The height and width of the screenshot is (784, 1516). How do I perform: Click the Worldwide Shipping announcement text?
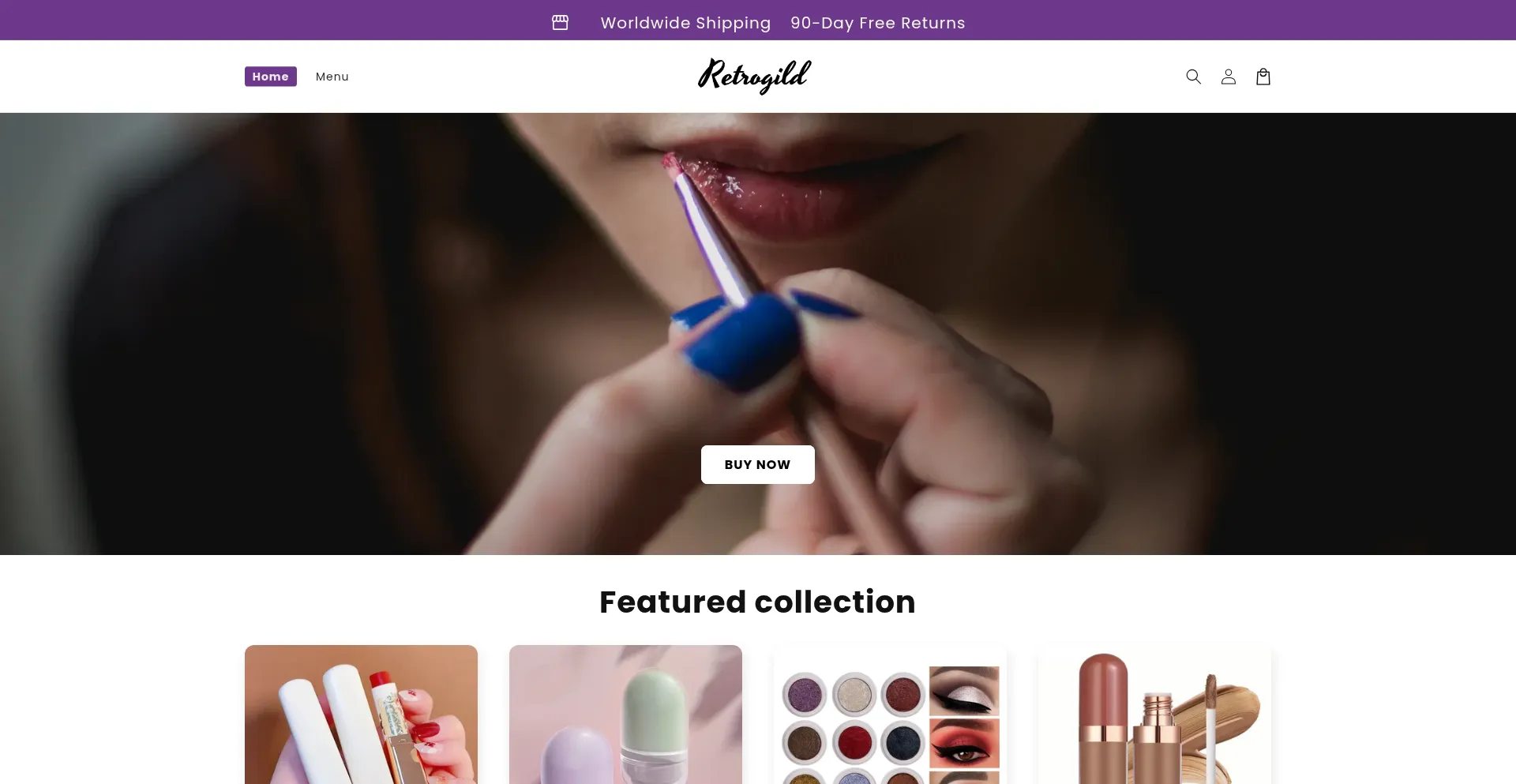point(685,23)
